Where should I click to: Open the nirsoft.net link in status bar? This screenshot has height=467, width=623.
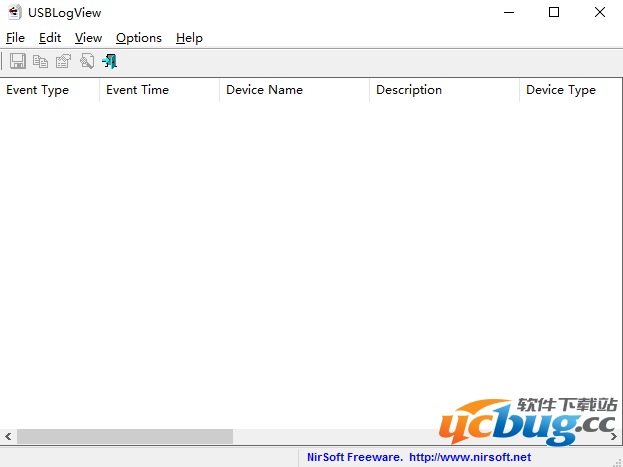(x=470, y=457)
